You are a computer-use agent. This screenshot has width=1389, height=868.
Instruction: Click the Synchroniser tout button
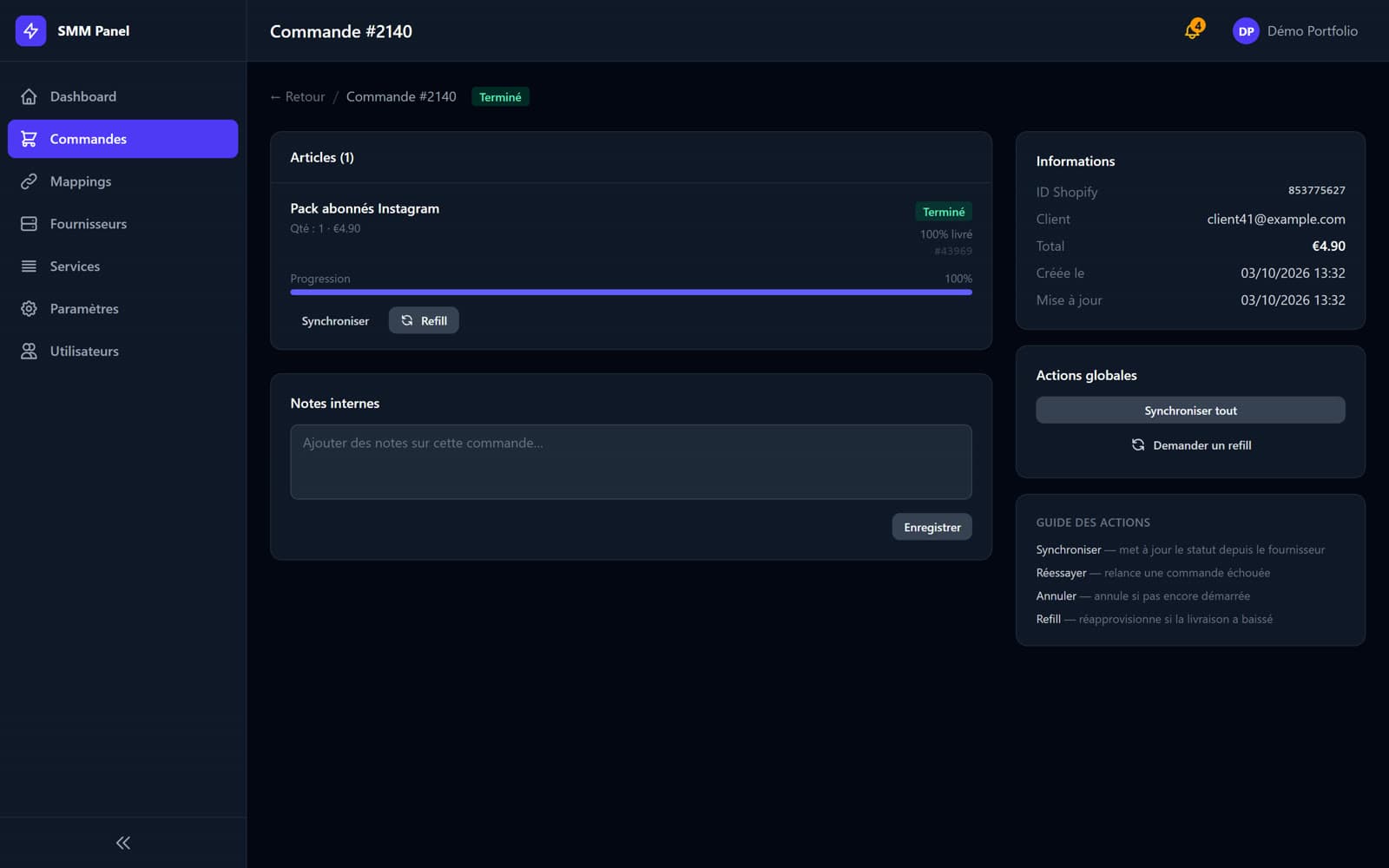coord(1190,411)
